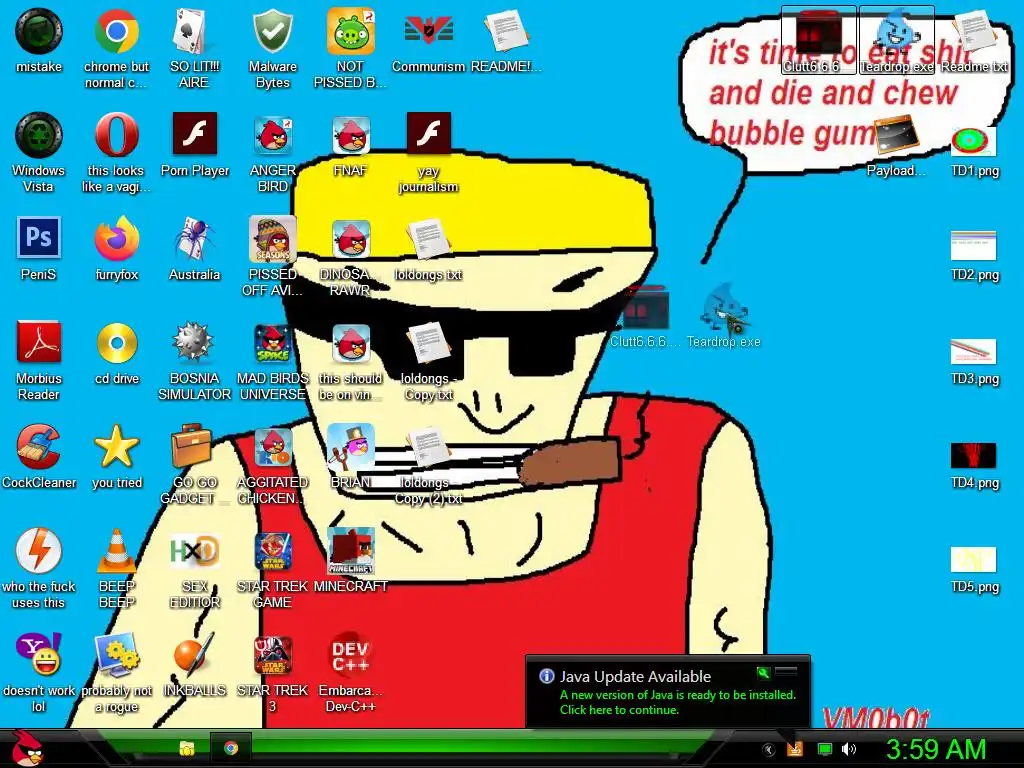The height and width of the screenshot is (768, 1024).
Task: Open the Yahoo "doesn't work lol" icon
Action: coord(39,671)
